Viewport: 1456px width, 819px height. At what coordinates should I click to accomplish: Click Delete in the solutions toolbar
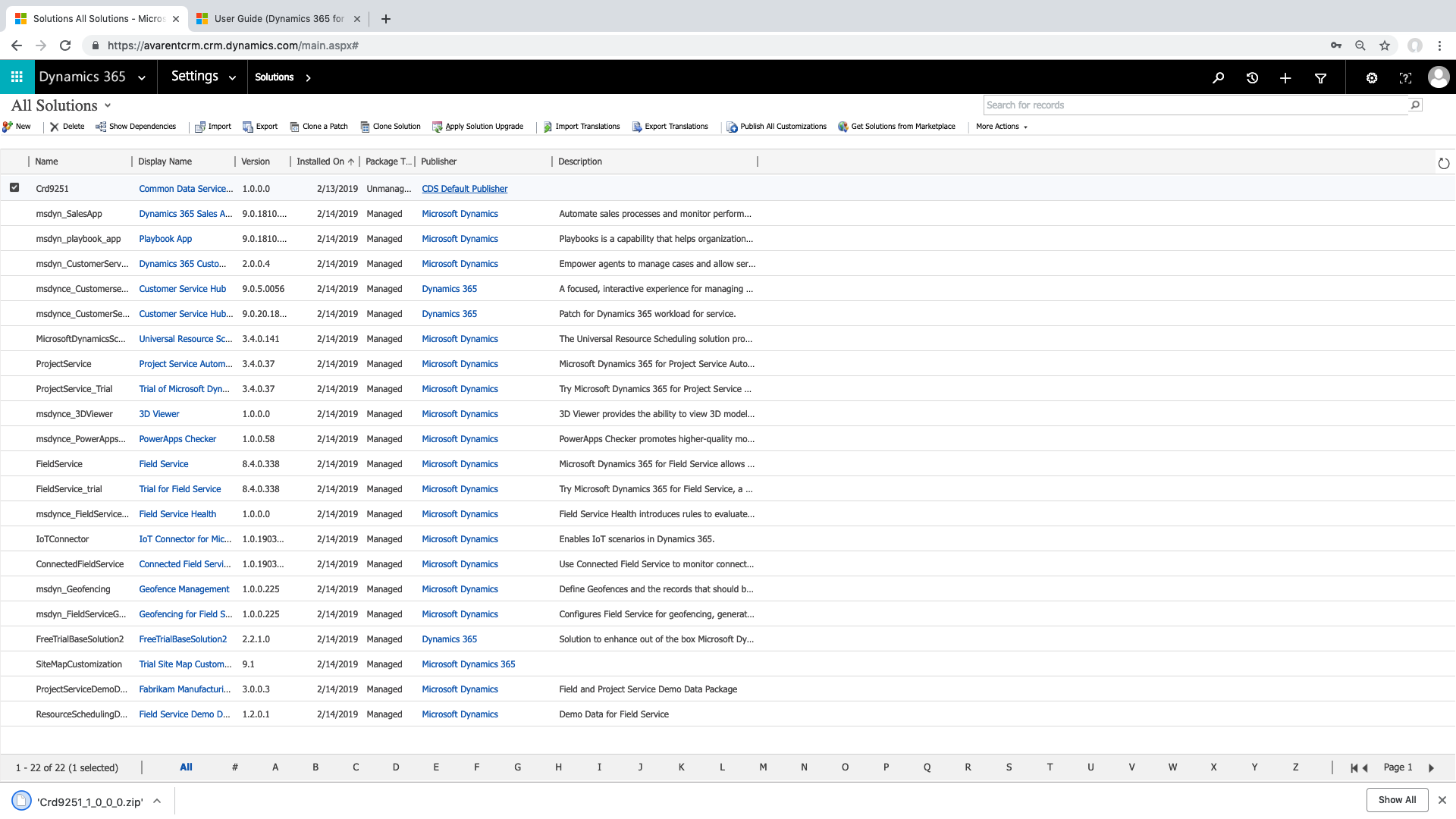click(x=67, y=127)
